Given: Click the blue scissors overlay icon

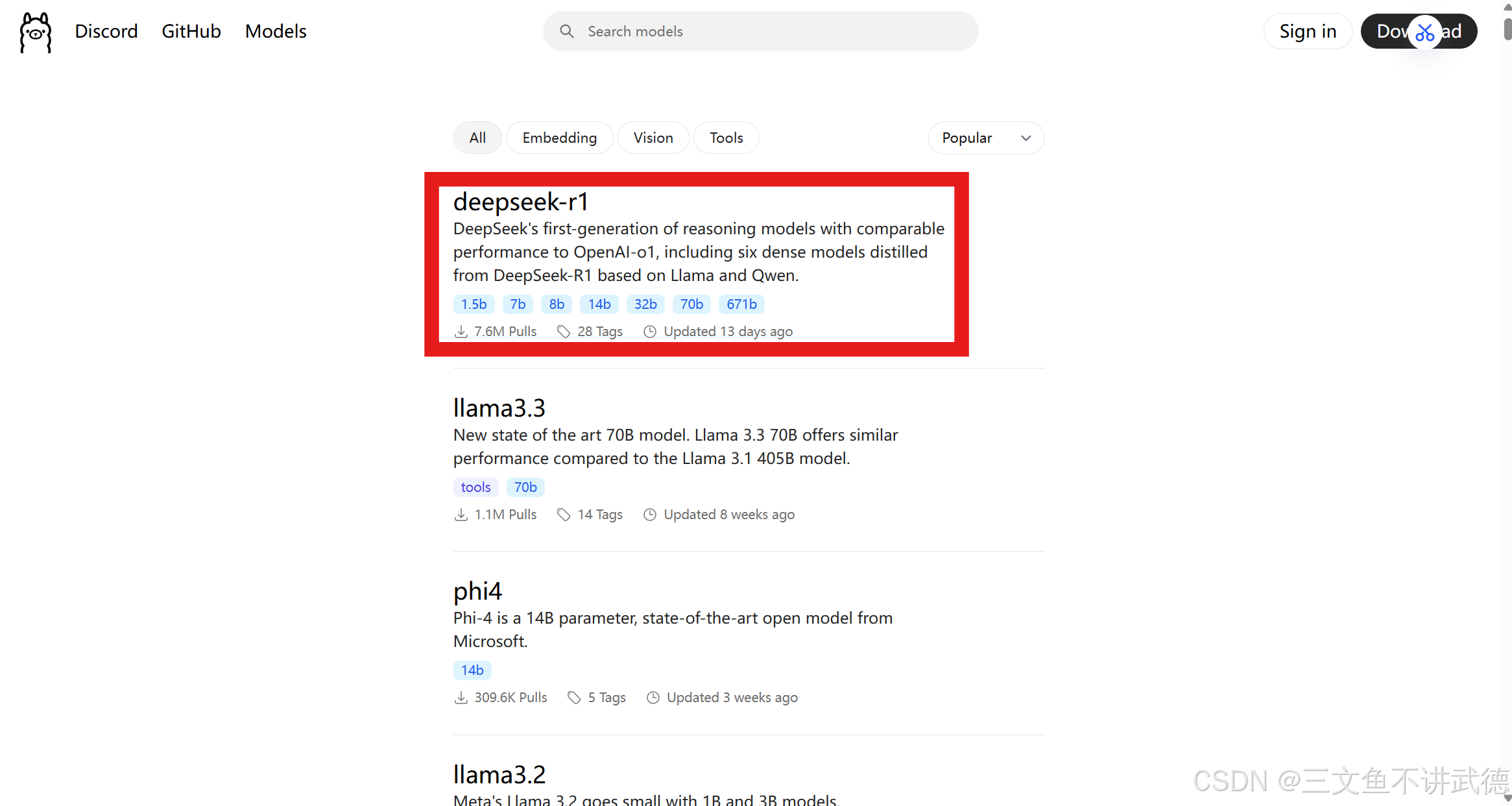Looking at the screenshot, I should (x=1424, y=32).
